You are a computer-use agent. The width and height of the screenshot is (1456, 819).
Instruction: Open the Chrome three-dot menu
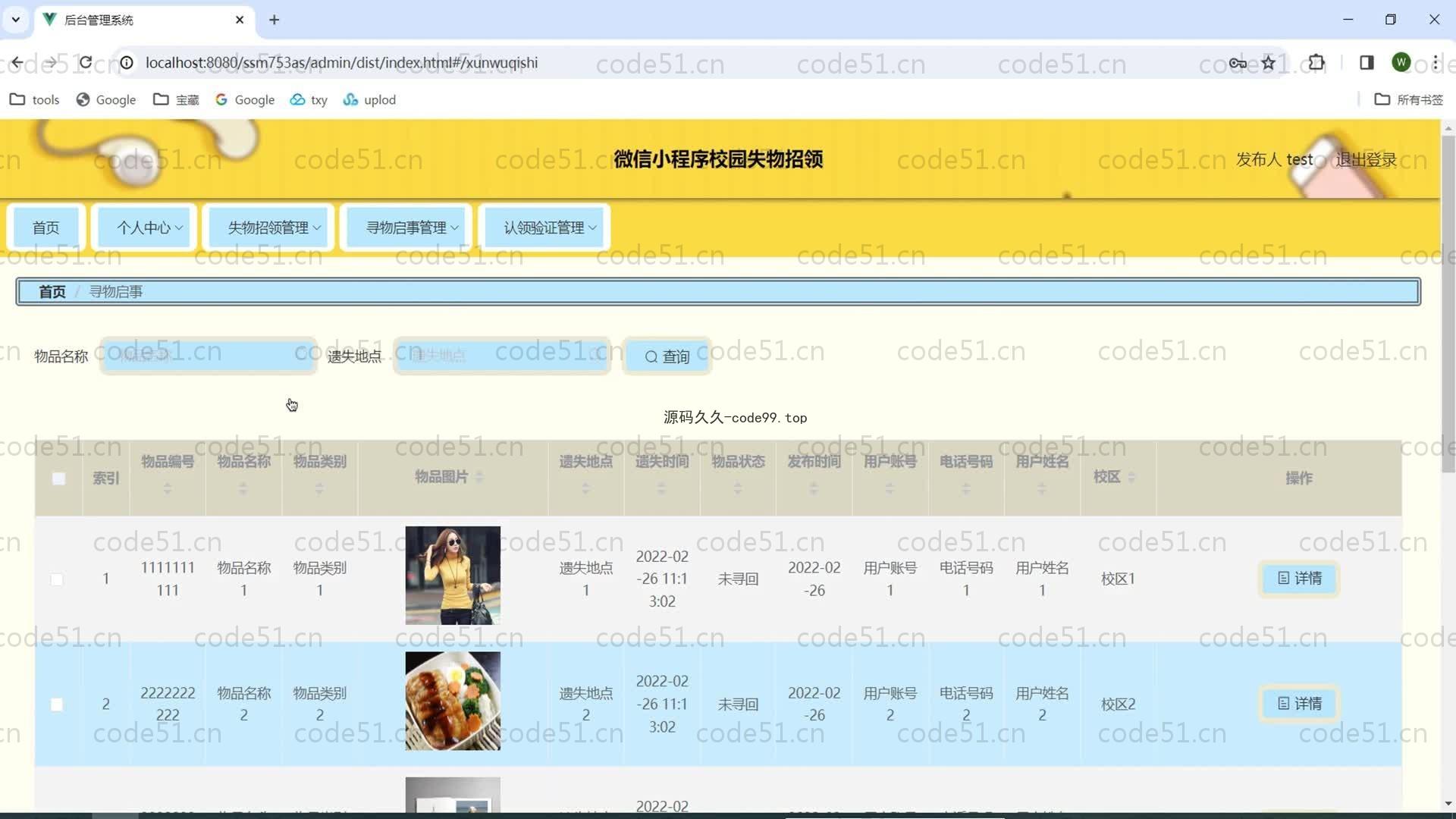(1436, 63)
